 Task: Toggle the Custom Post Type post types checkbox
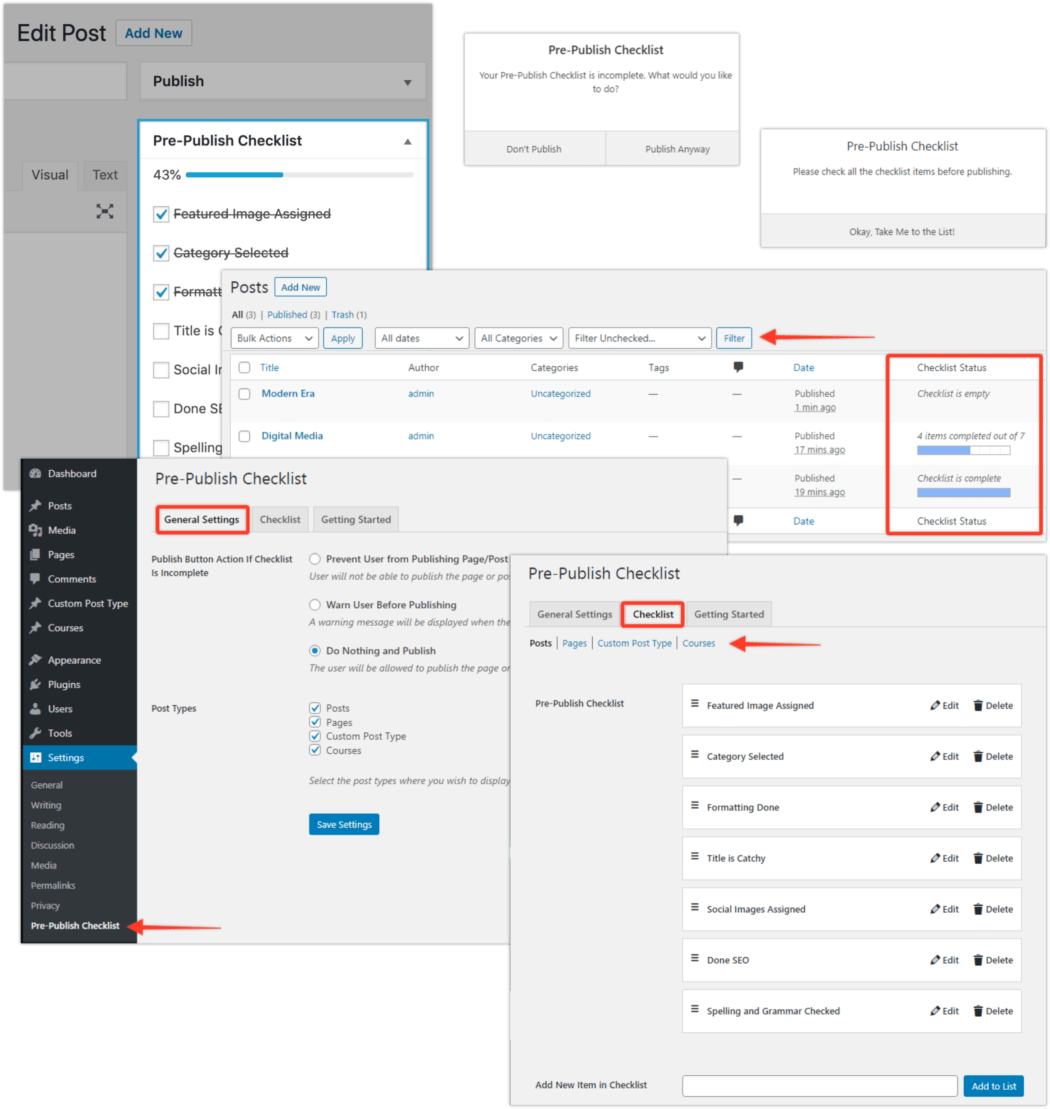coord(315,736)
